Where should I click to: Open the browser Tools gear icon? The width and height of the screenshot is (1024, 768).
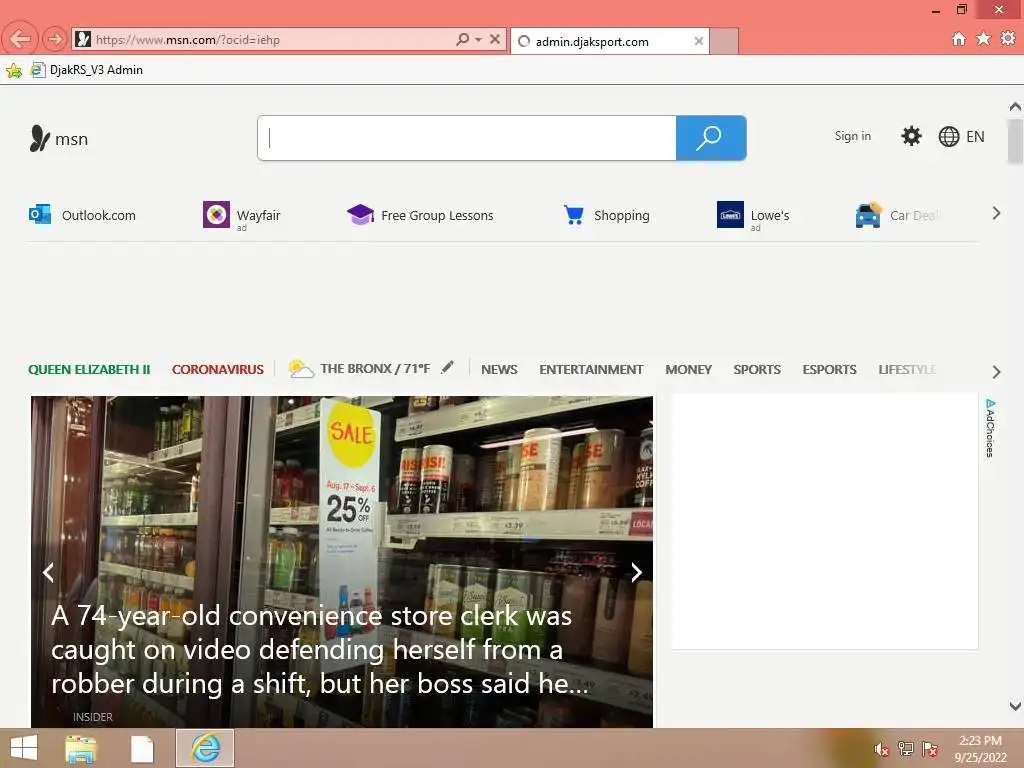click(1008, 39)
